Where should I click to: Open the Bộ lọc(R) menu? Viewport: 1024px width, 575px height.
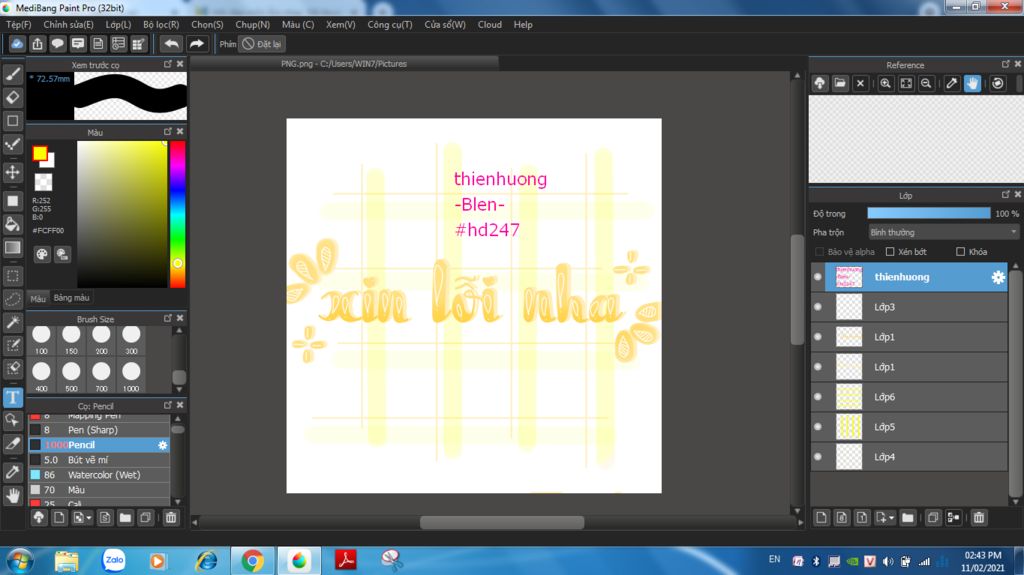pos(161,24)
